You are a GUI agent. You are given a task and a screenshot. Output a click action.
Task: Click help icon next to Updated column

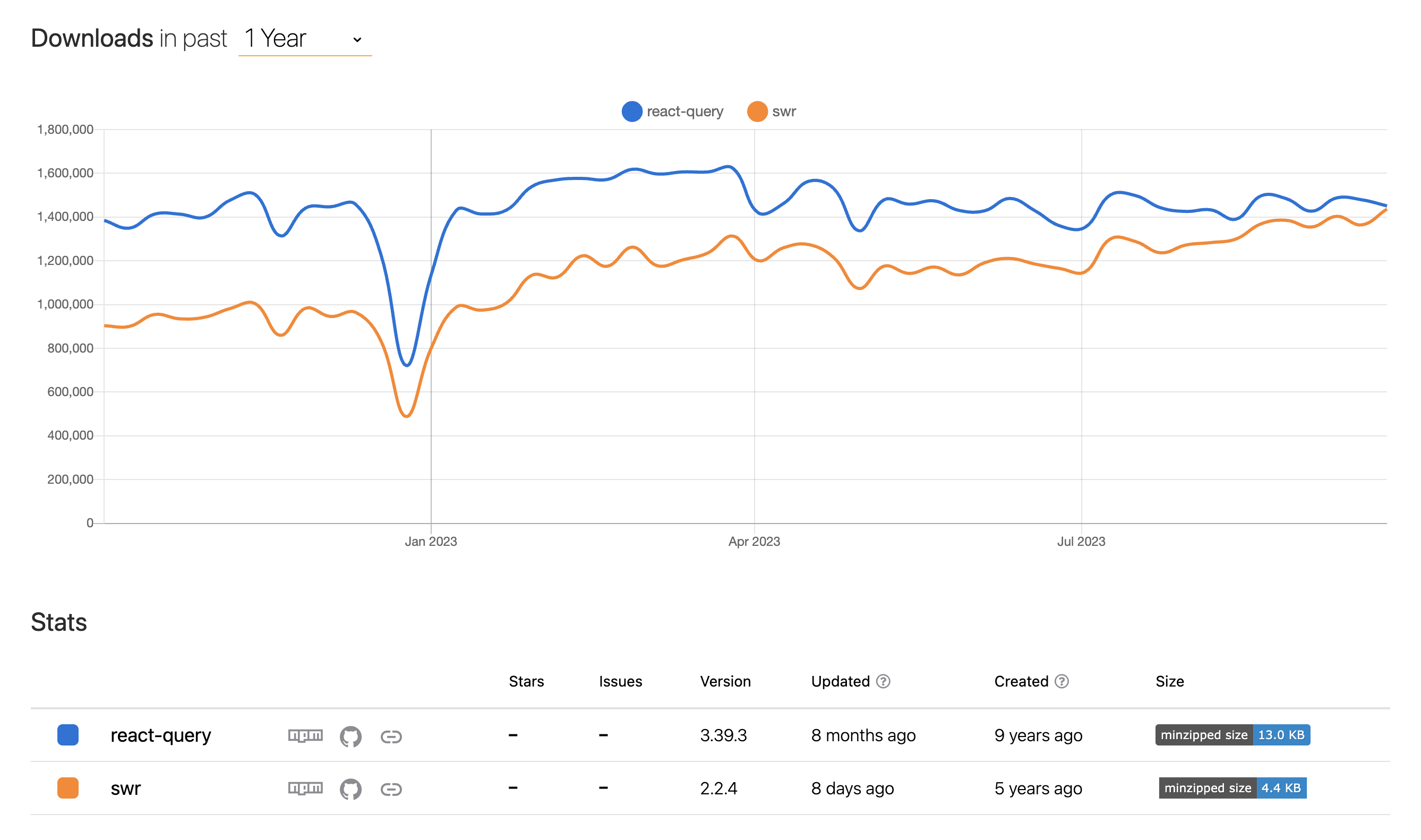883,681
